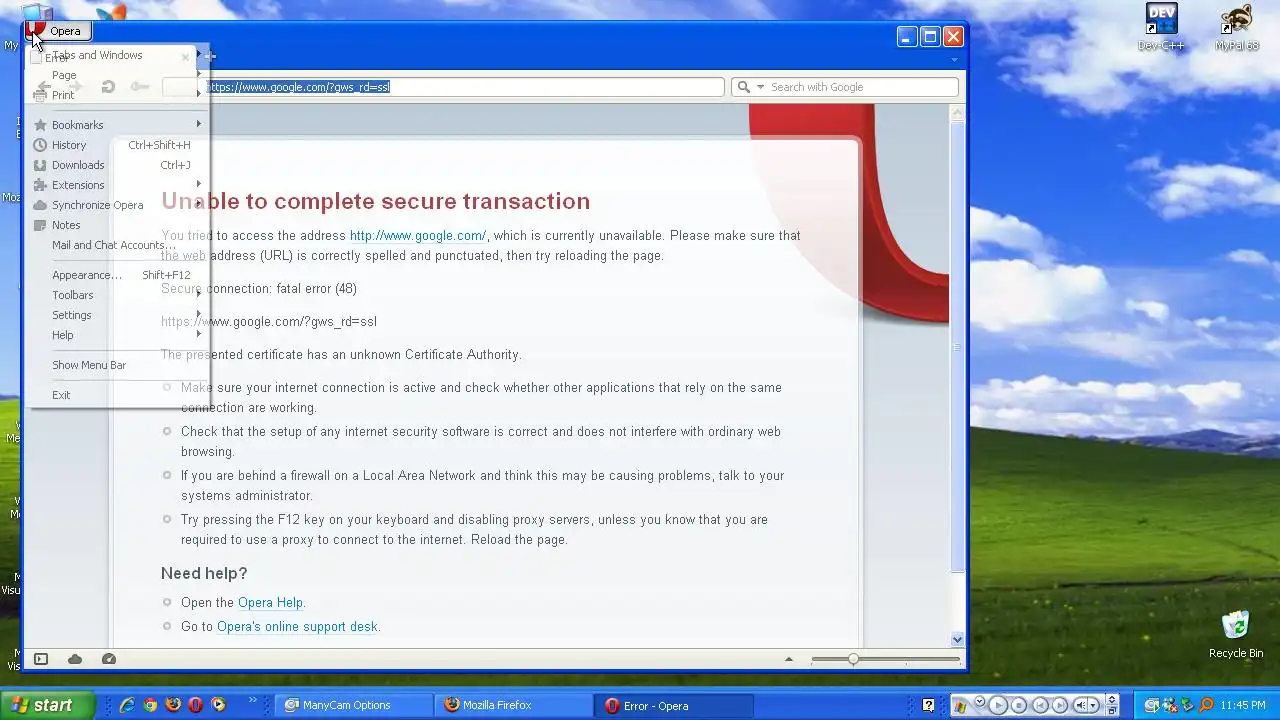This screenshot has height=720, width=1280.
Task: Open the Opera Help link
Action: [x=270, y=603]
